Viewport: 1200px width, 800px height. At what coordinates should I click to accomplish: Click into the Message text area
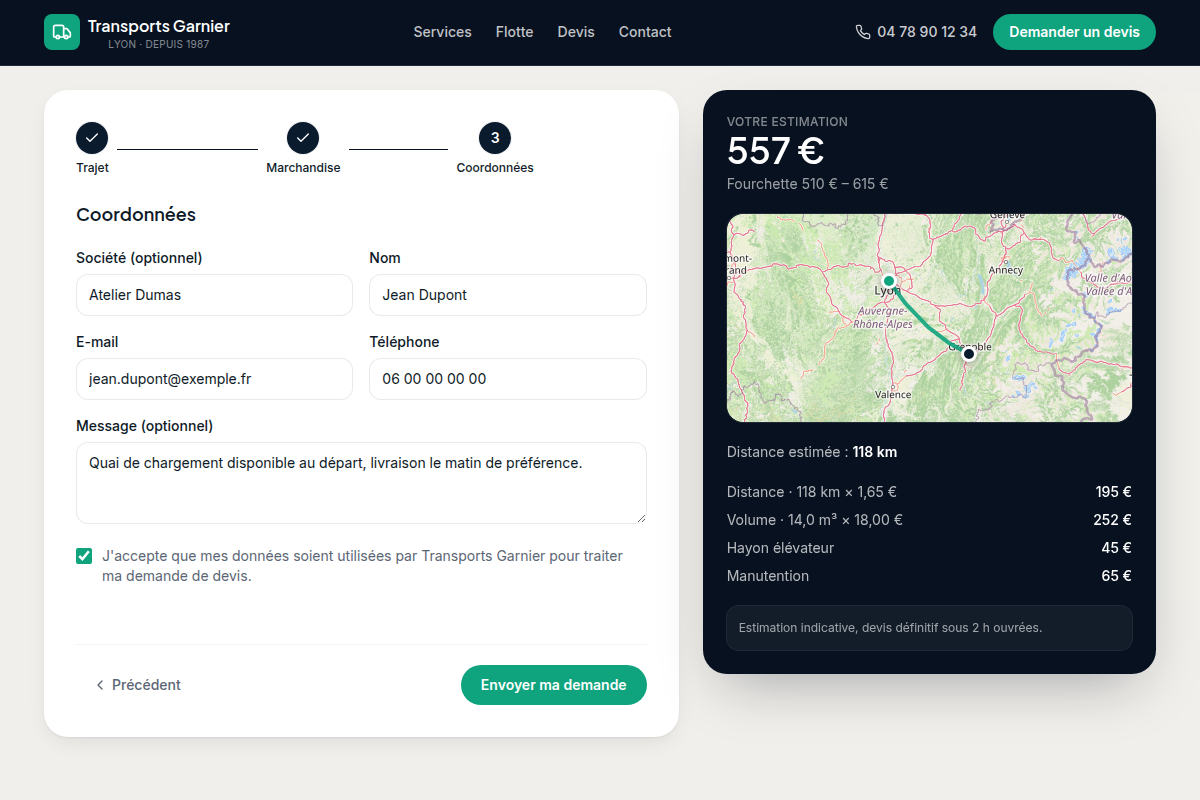(361, 483)
